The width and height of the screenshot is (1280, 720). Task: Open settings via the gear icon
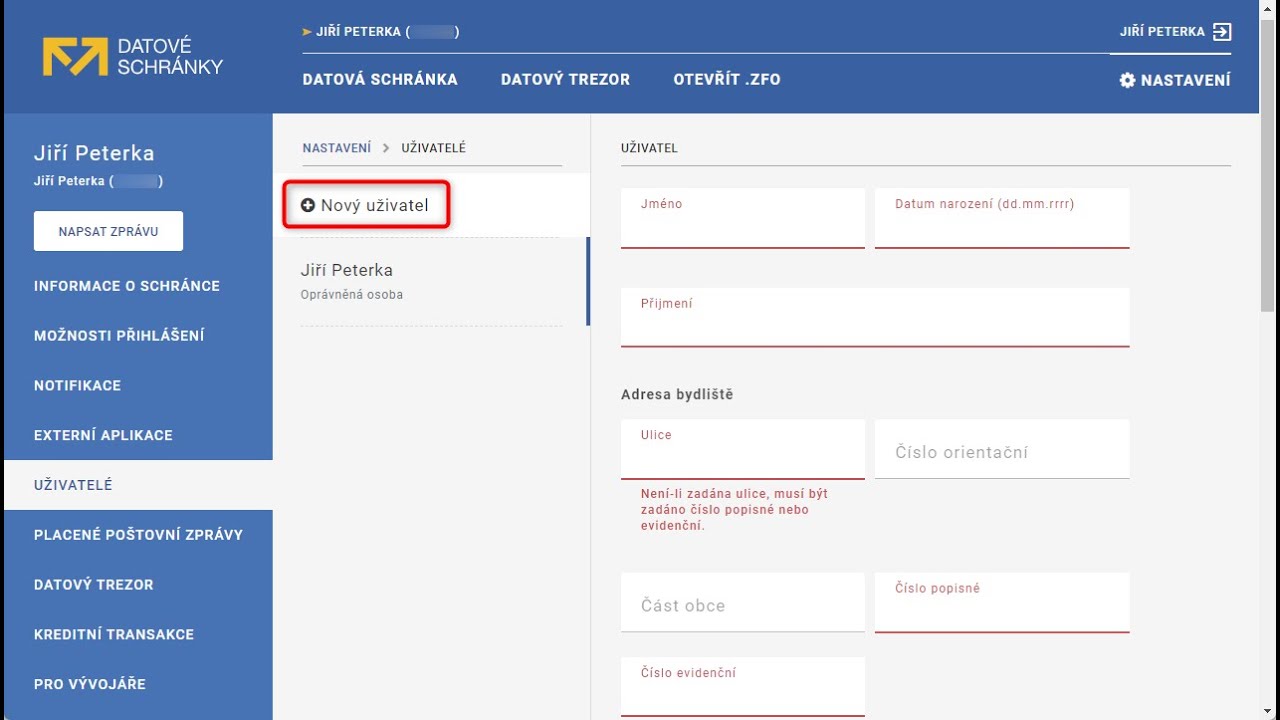click(x=1127, y=80)
